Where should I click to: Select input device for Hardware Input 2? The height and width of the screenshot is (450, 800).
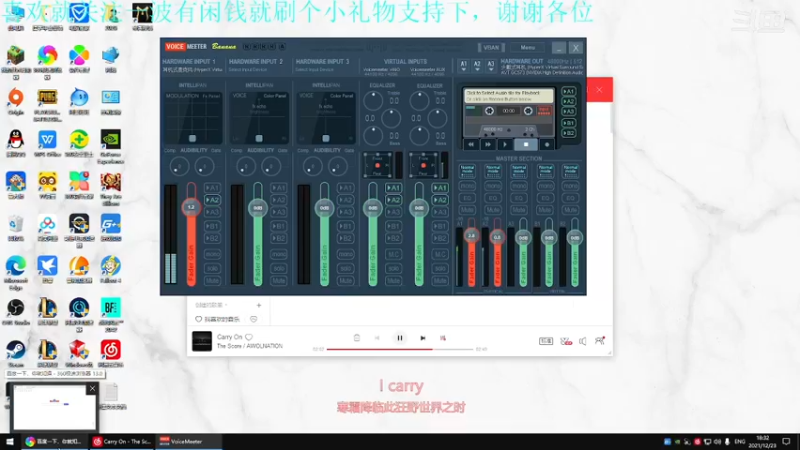coord(248,70)
